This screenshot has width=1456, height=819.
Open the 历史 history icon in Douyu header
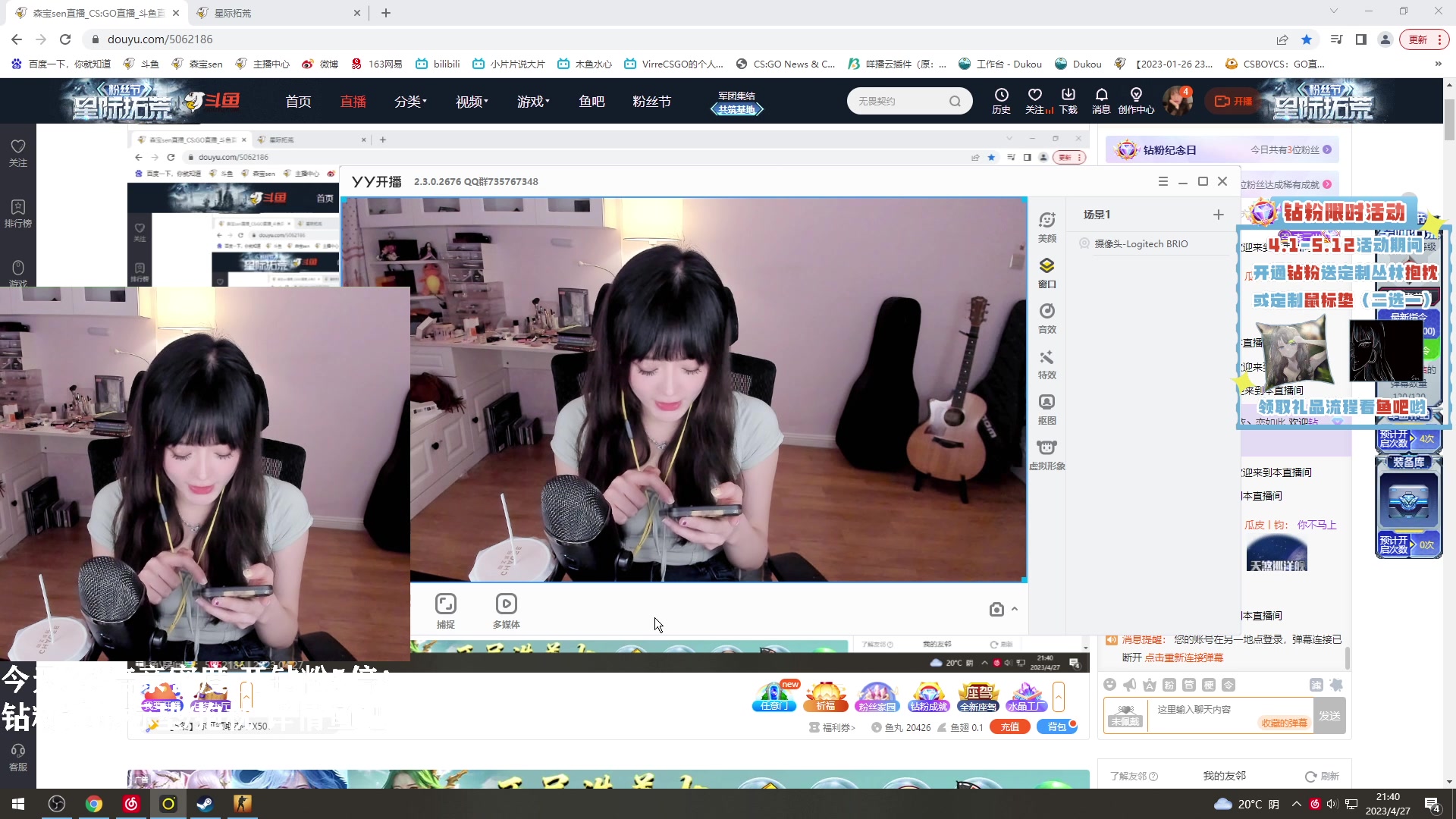point(1001,100)
